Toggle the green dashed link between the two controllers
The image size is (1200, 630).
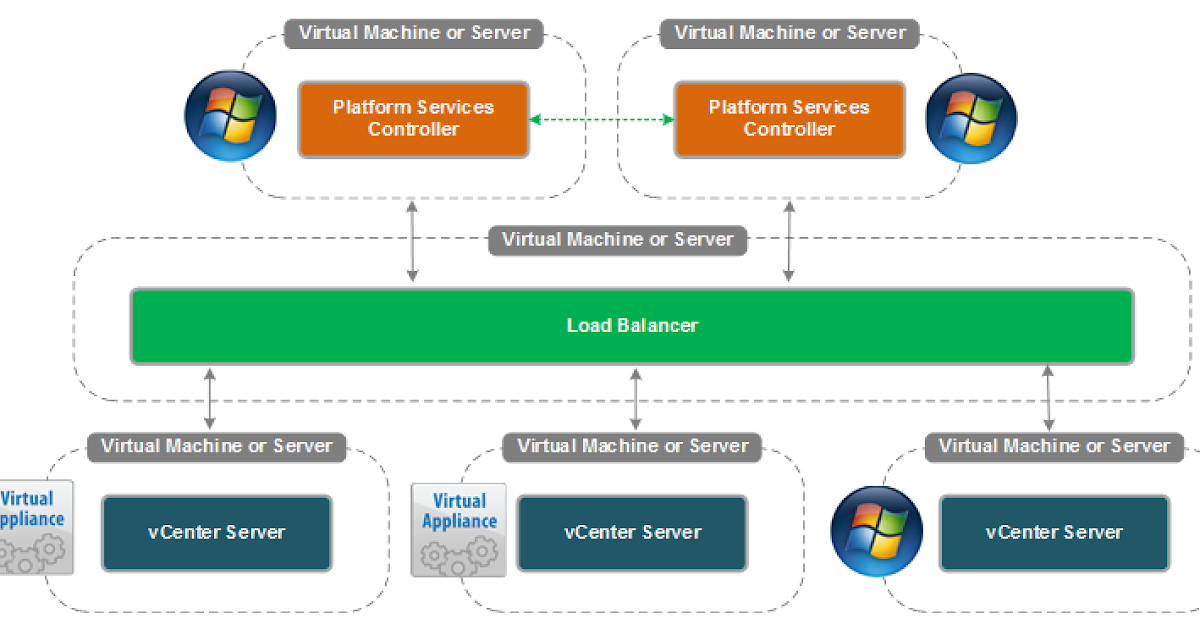[601, 119]
